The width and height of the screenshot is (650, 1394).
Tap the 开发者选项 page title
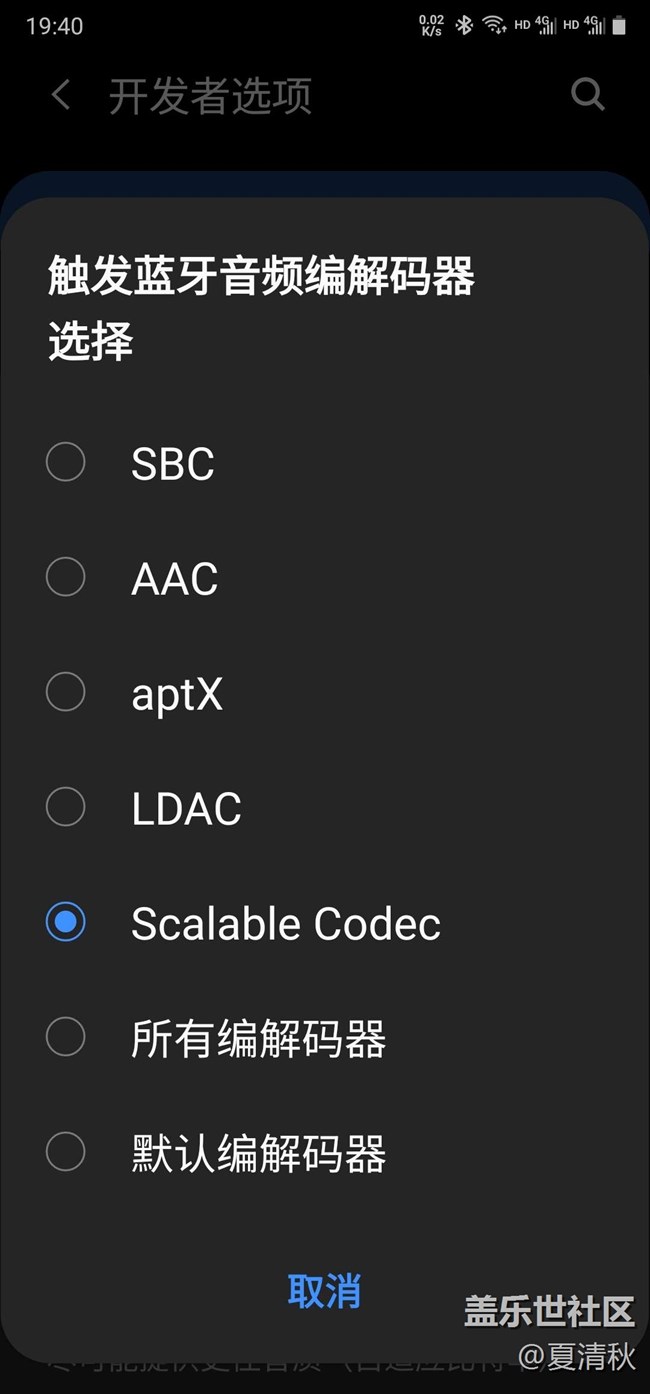pyautogui.click(x=210, y=96)
